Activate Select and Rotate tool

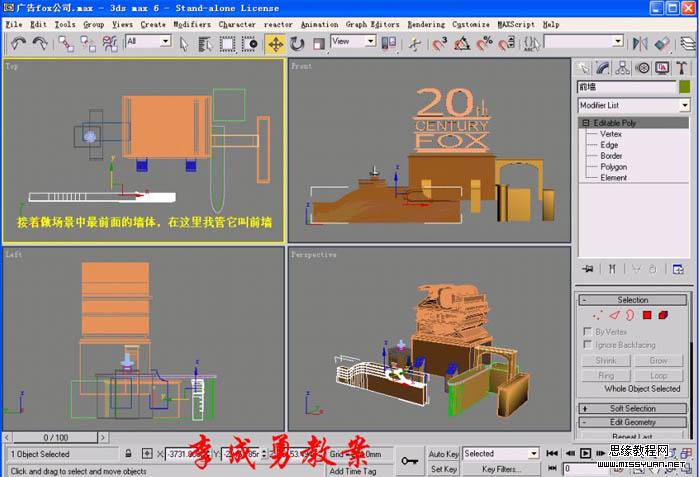point(297,44)
